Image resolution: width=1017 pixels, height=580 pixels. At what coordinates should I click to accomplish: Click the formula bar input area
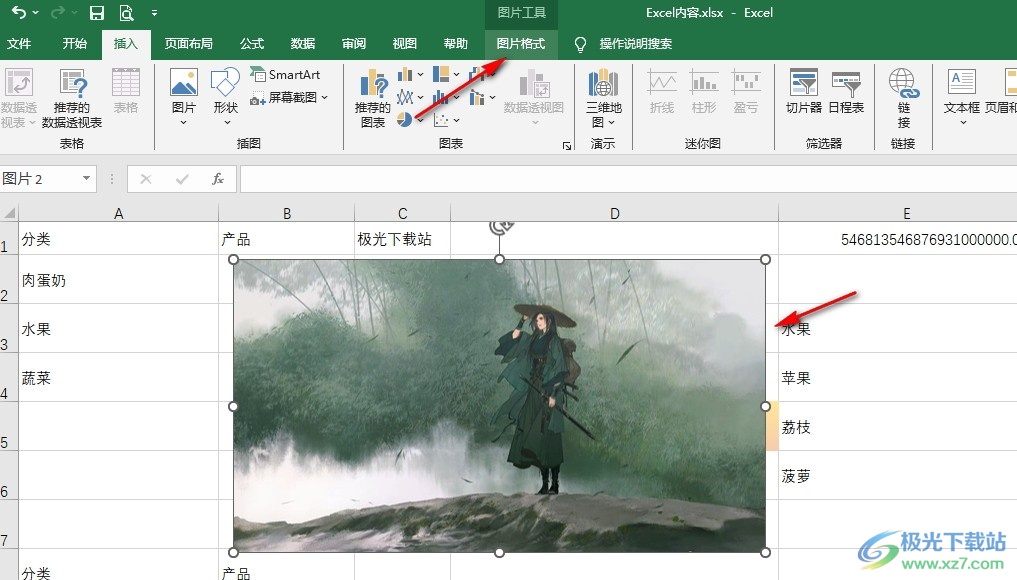628,179
